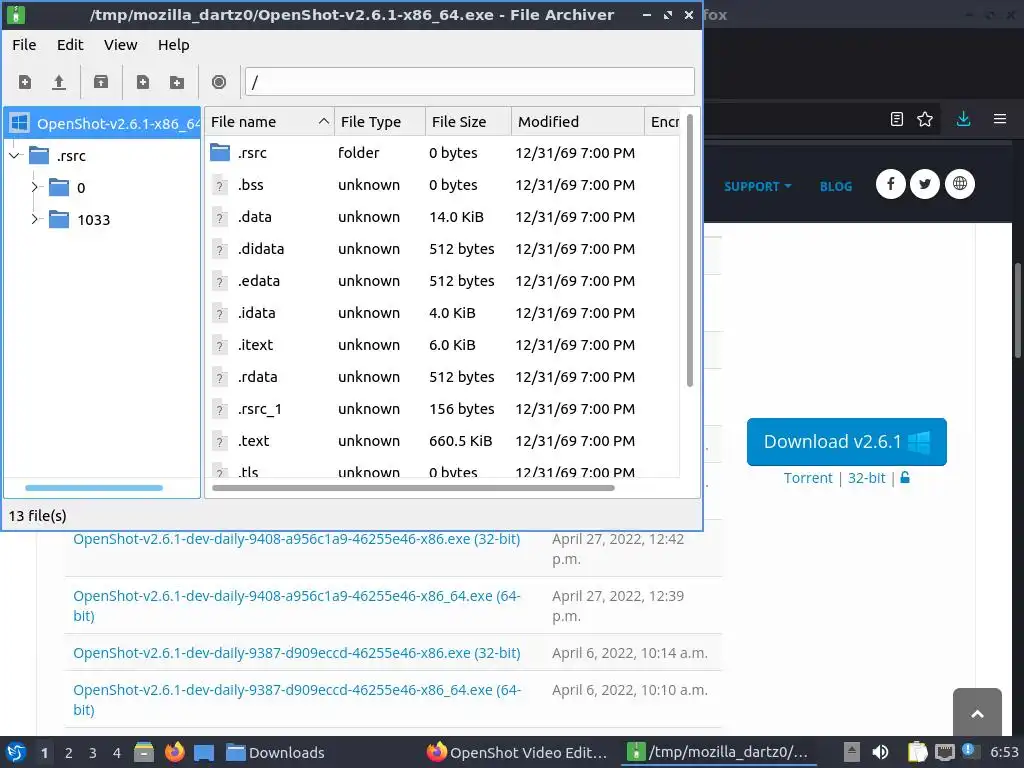Sort by File Type column header
This screenshot has width=1024, height=768.
[x=380, y=122]
